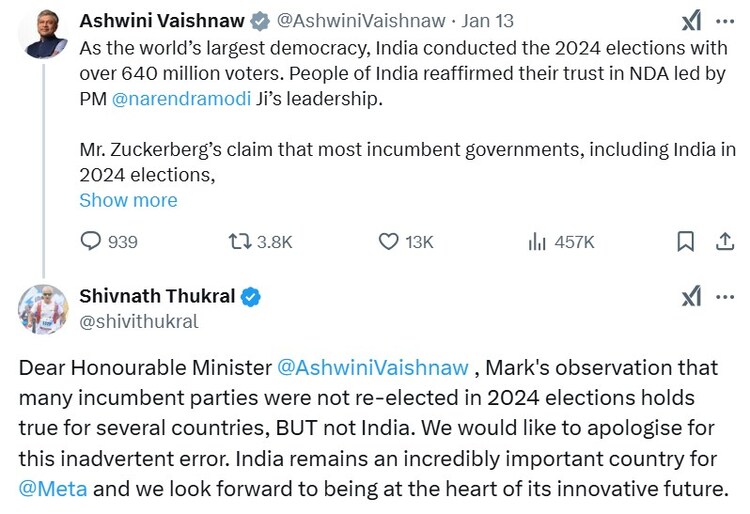Screen dimensions: 750x514
Task: Open more options on Vaishnaw's post
Action: point(725,22)
